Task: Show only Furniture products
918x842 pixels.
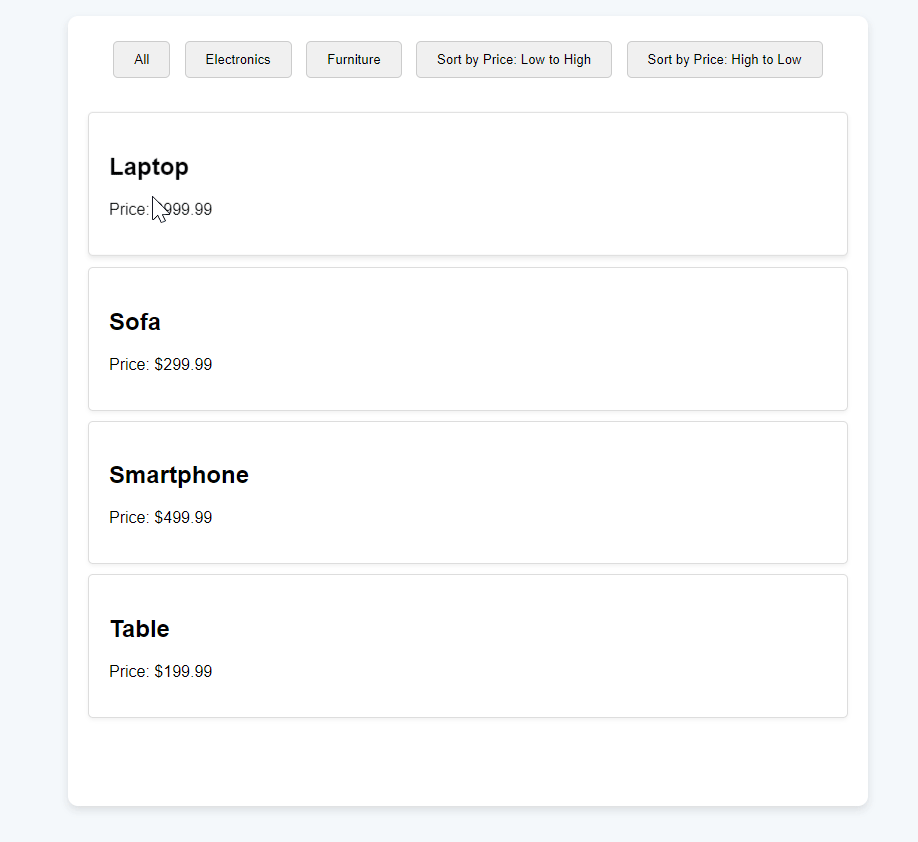Action: click(353, 60)
